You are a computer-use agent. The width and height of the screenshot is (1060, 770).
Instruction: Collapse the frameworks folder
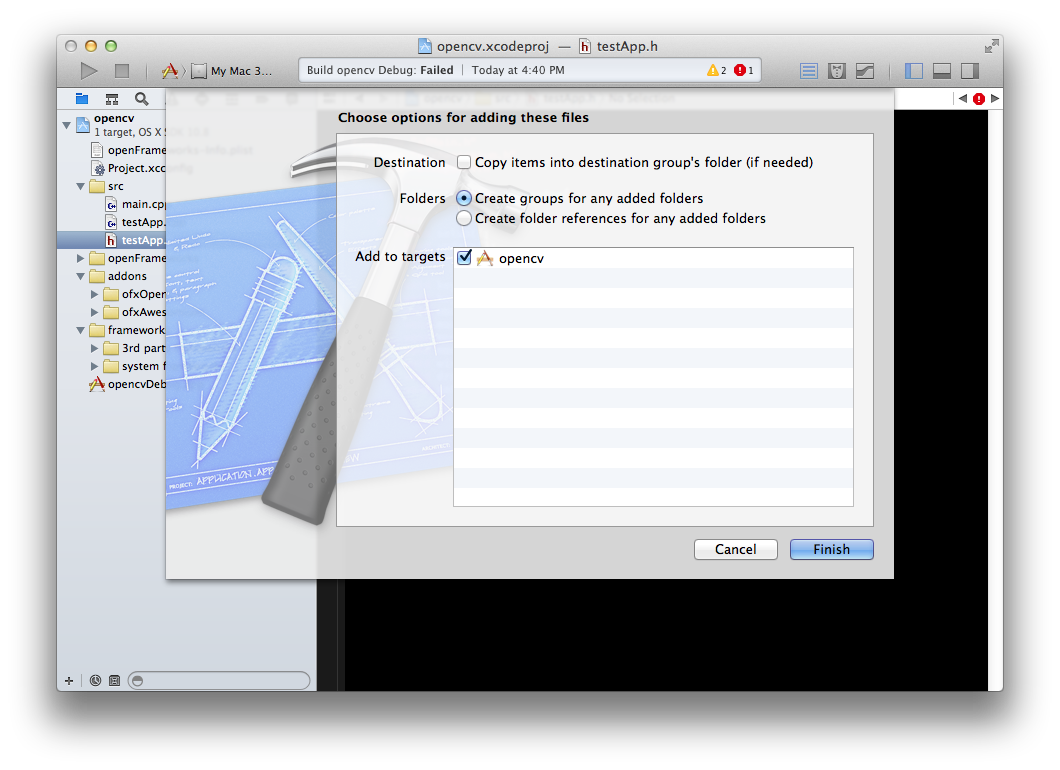point(80,330)
